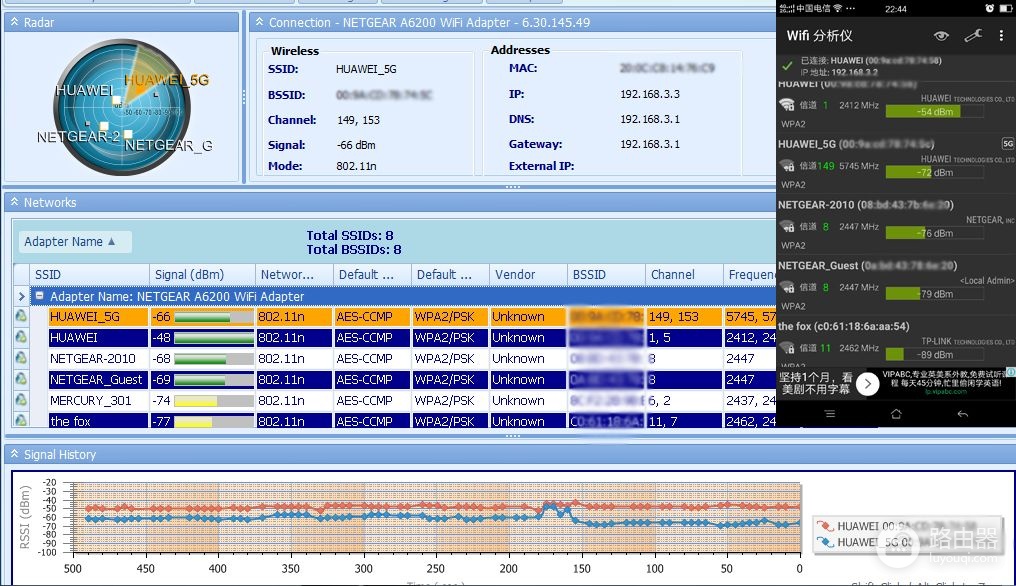
Task: Select the HUAWEI network row
Action: (394, 338)
